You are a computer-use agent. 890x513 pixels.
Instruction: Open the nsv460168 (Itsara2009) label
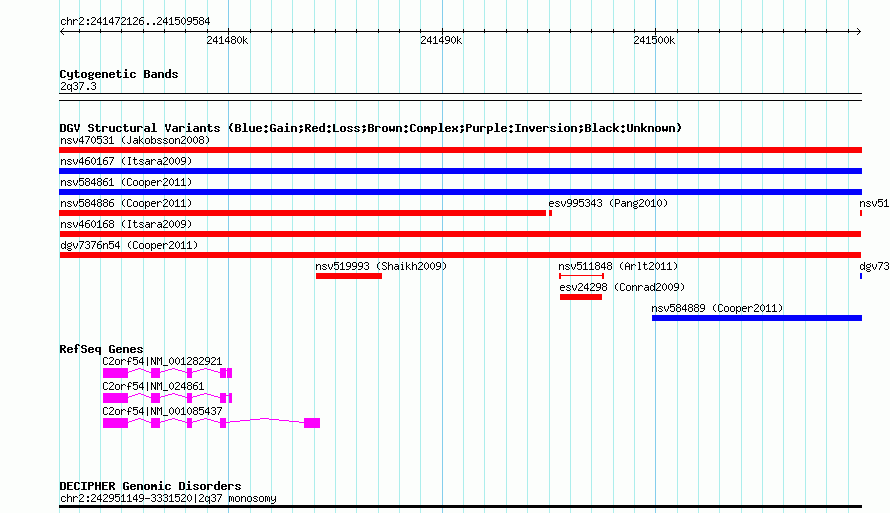tap(126, 224)
